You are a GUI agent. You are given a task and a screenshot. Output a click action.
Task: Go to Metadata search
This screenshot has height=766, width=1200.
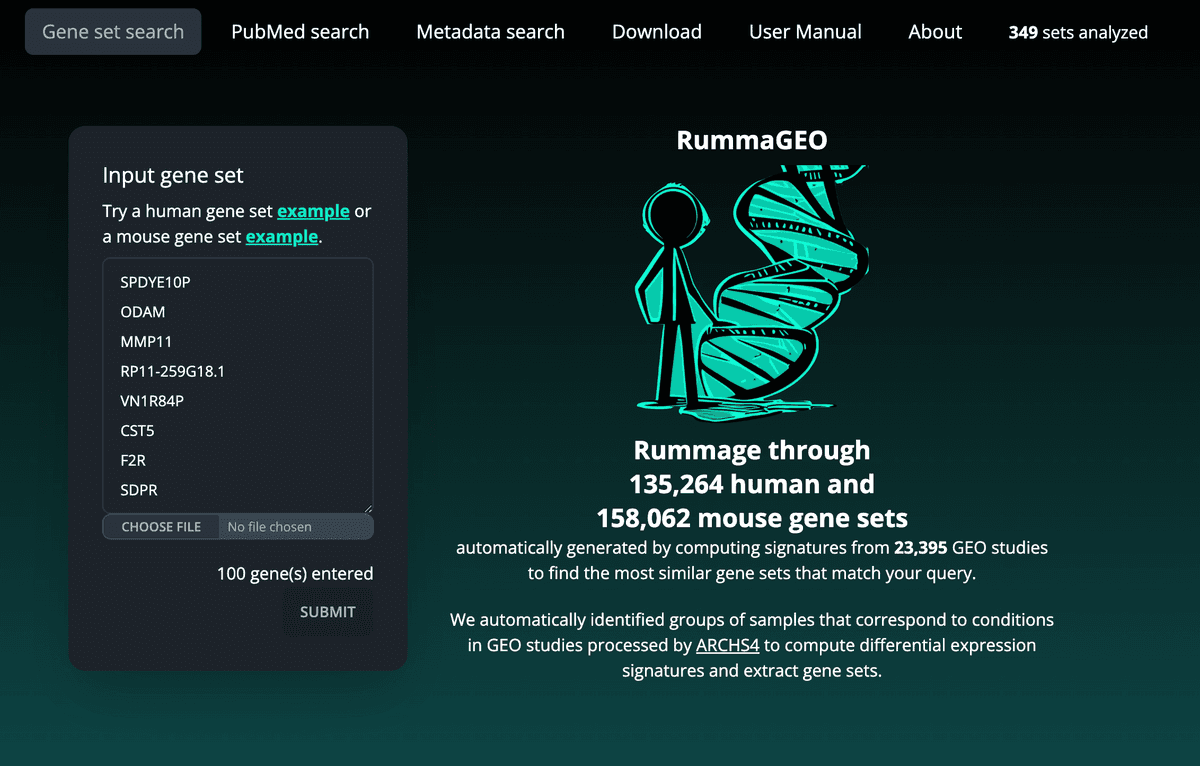490,32
